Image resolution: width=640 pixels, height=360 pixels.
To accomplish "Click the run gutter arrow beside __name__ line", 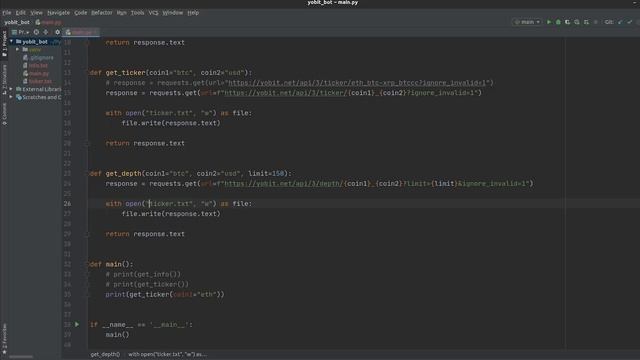I will click(x=77, y=324).
